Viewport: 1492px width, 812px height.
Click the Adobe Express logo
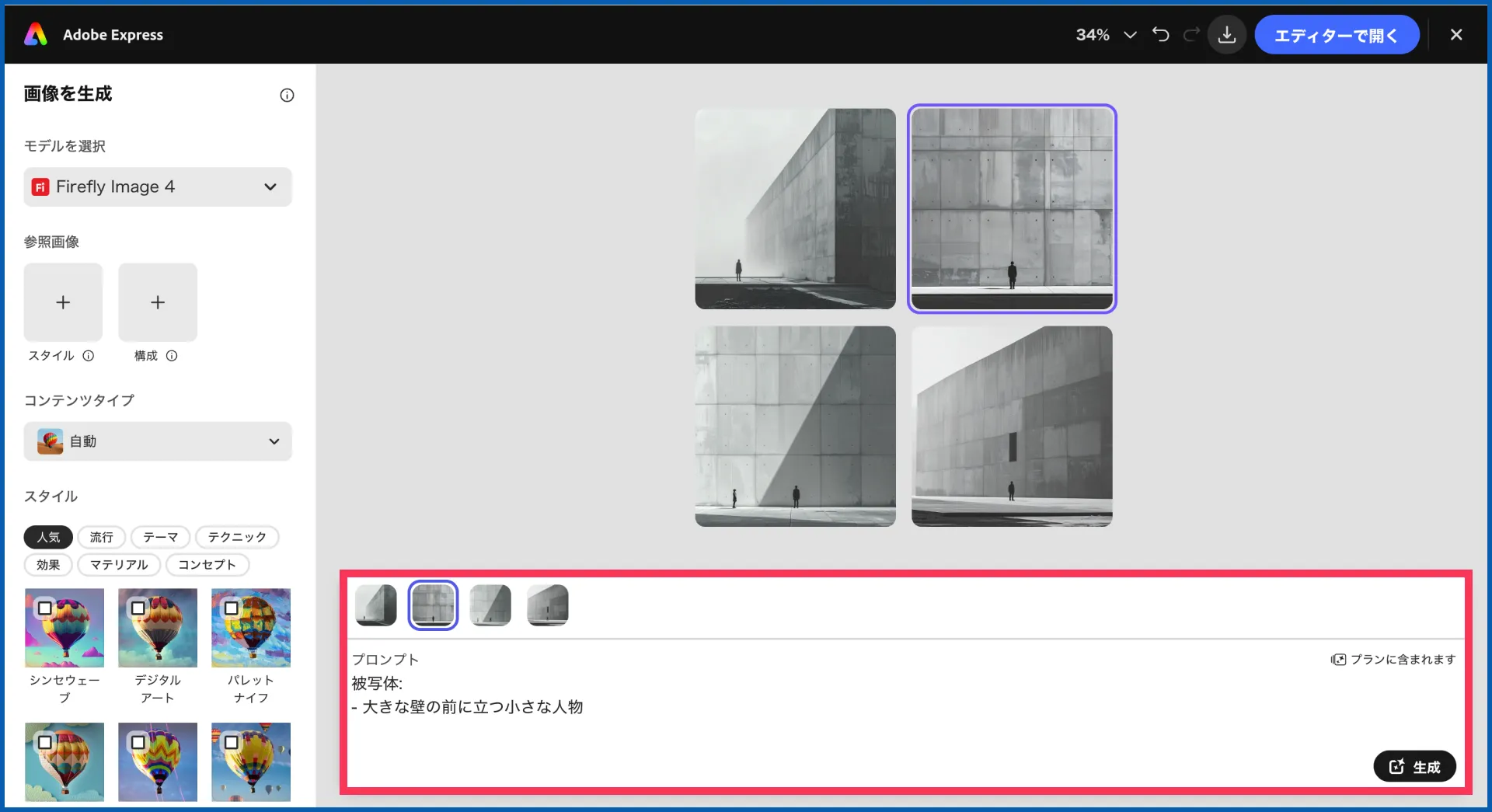36,35
